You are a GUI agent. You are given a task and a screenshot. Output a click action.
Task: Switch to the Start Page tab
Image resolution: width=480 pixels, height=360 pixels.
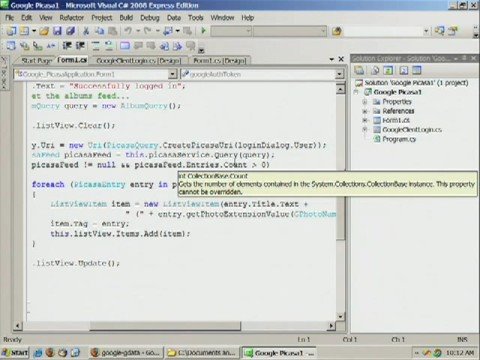point(36,61)
